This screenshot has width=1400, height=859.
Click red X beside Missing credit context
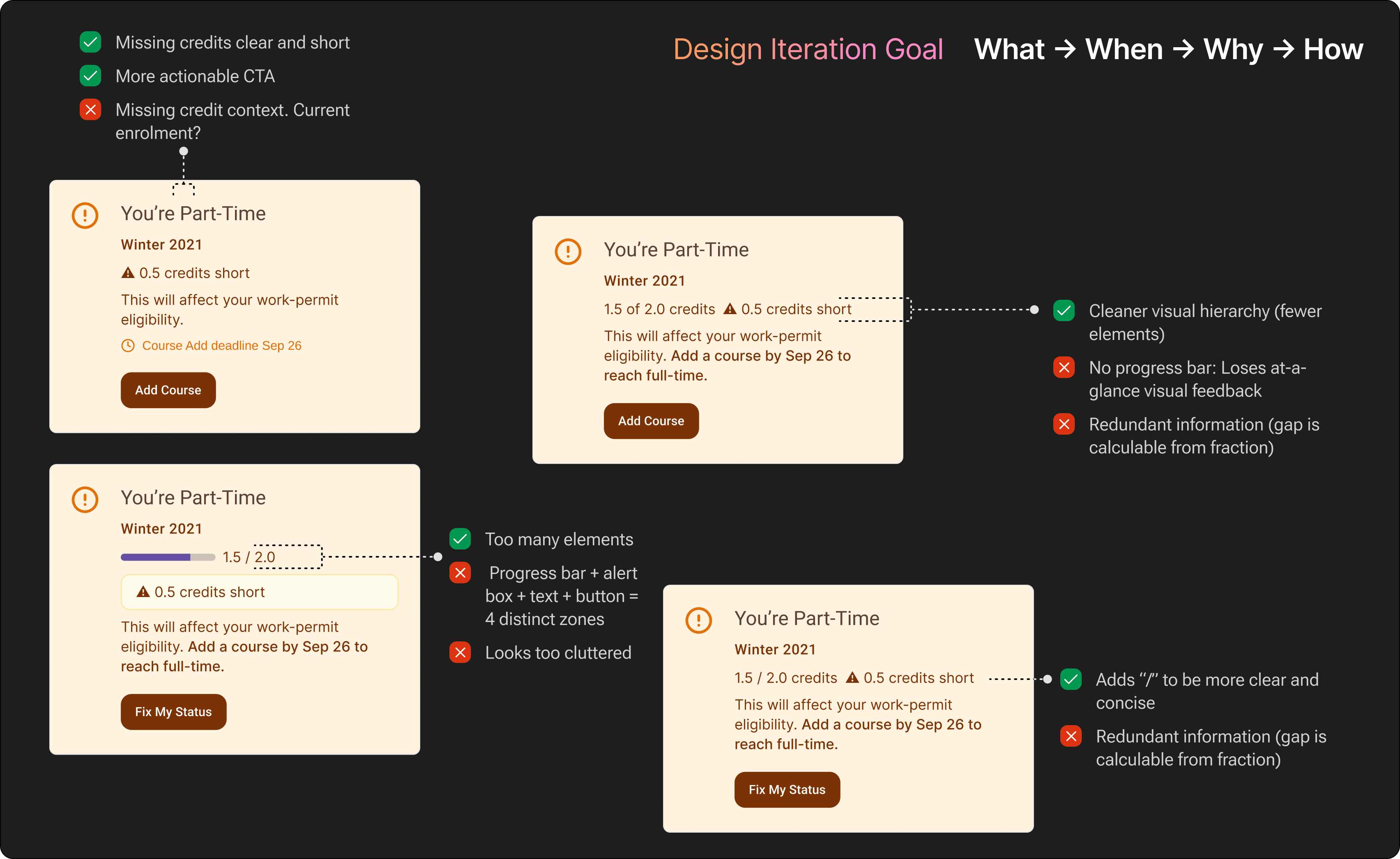90,109
